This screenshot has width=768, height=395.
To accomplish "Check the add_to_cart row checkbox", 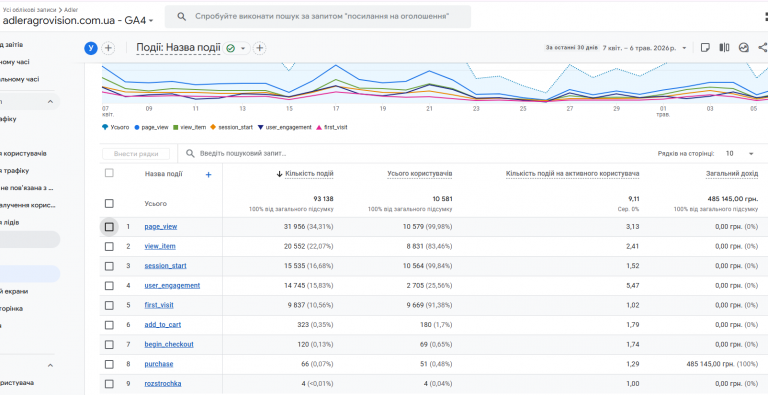I will 109,325.
